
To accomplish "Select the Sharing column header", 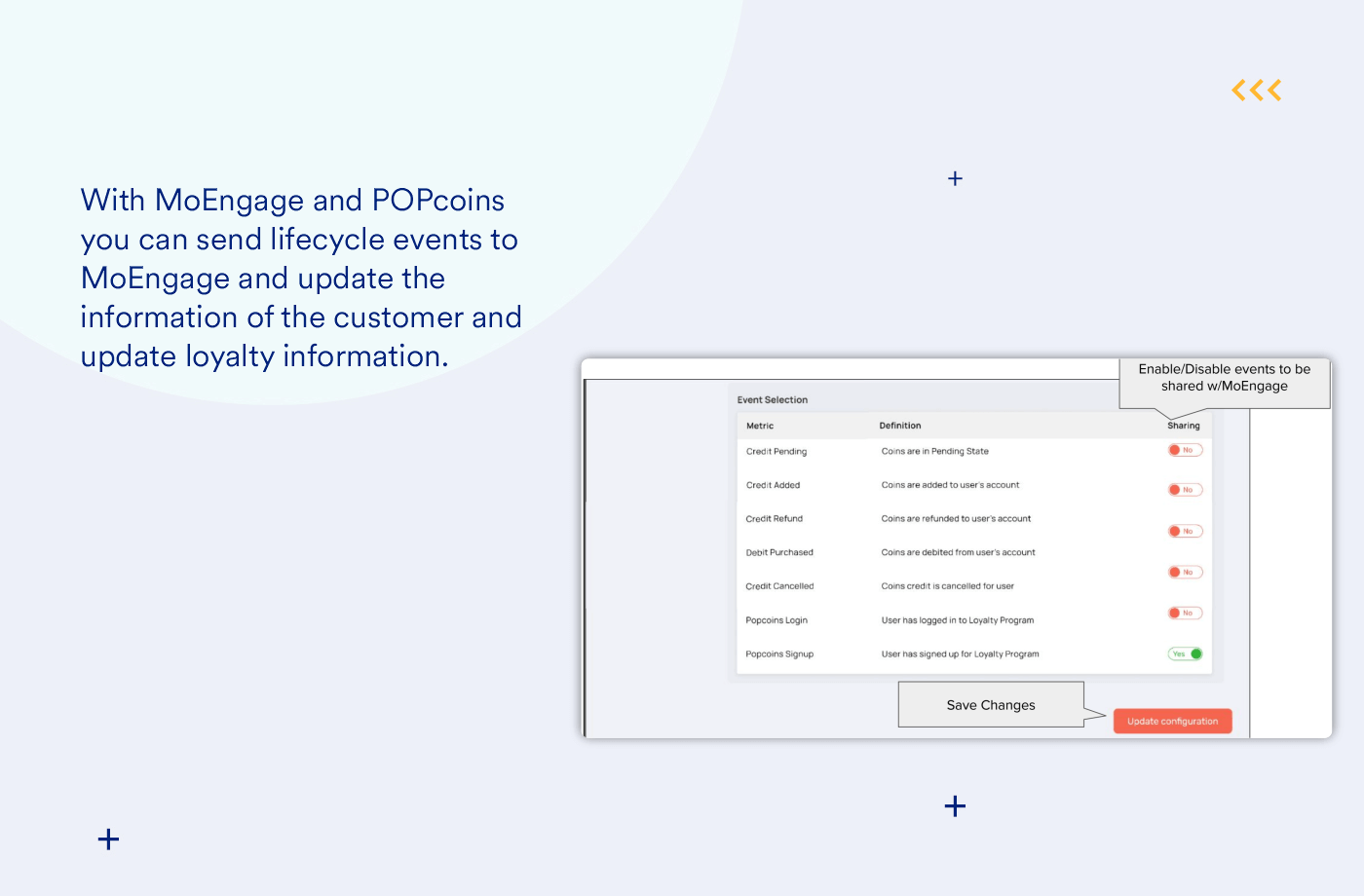I will [1184, 426].
